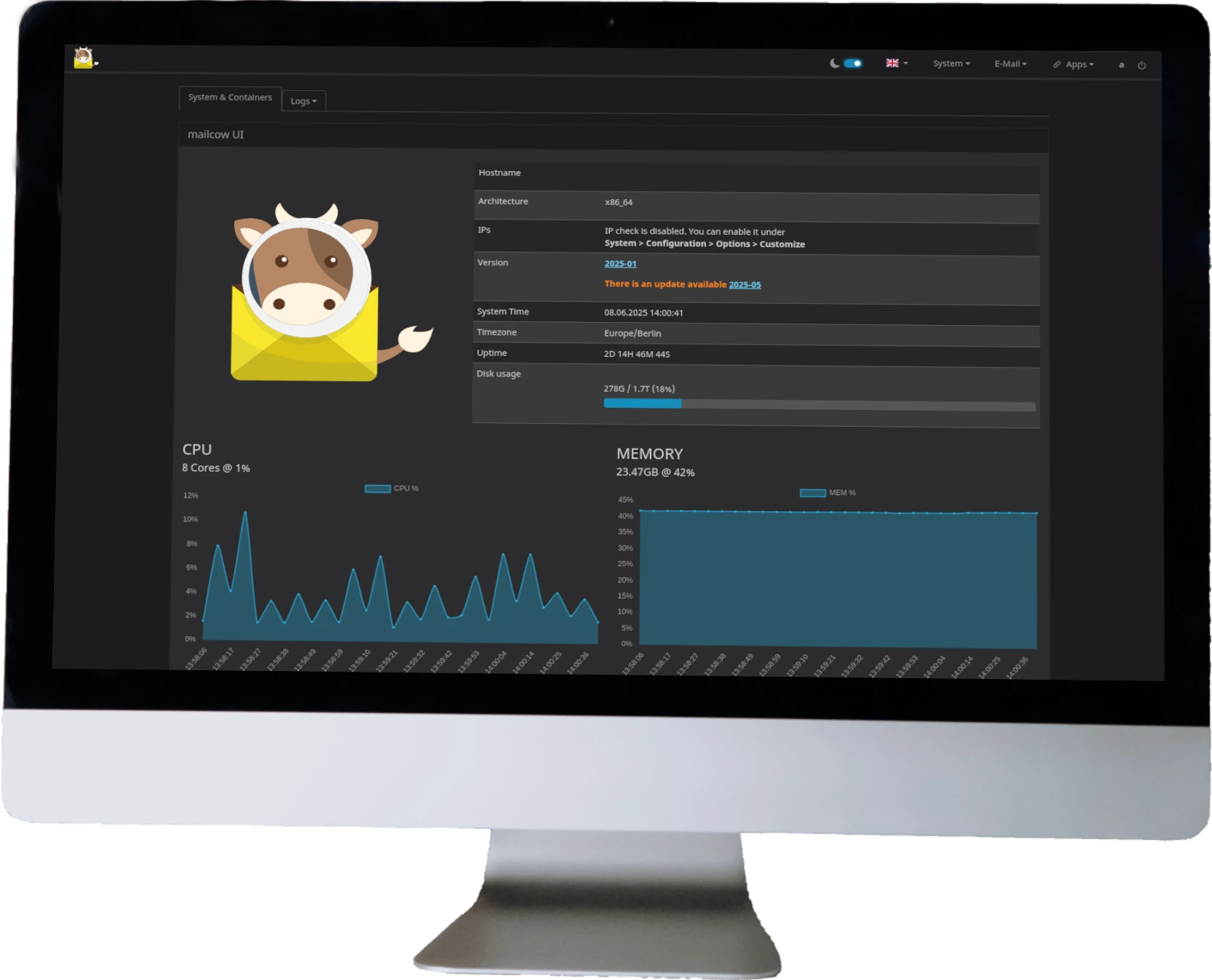Screen dimensions: 1212x980
Task: Toggle the MEM % chart legend
Action: point(827,493)
